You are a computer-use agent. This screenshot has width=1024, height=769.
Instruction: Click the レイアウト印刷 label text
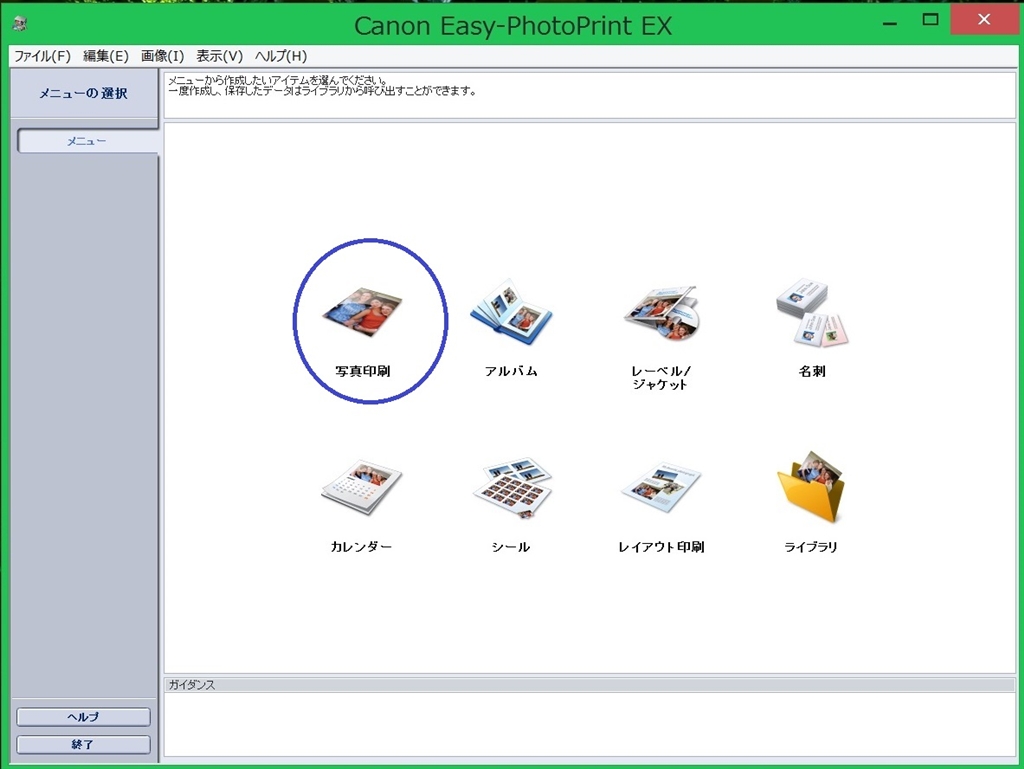pos(661,546)
